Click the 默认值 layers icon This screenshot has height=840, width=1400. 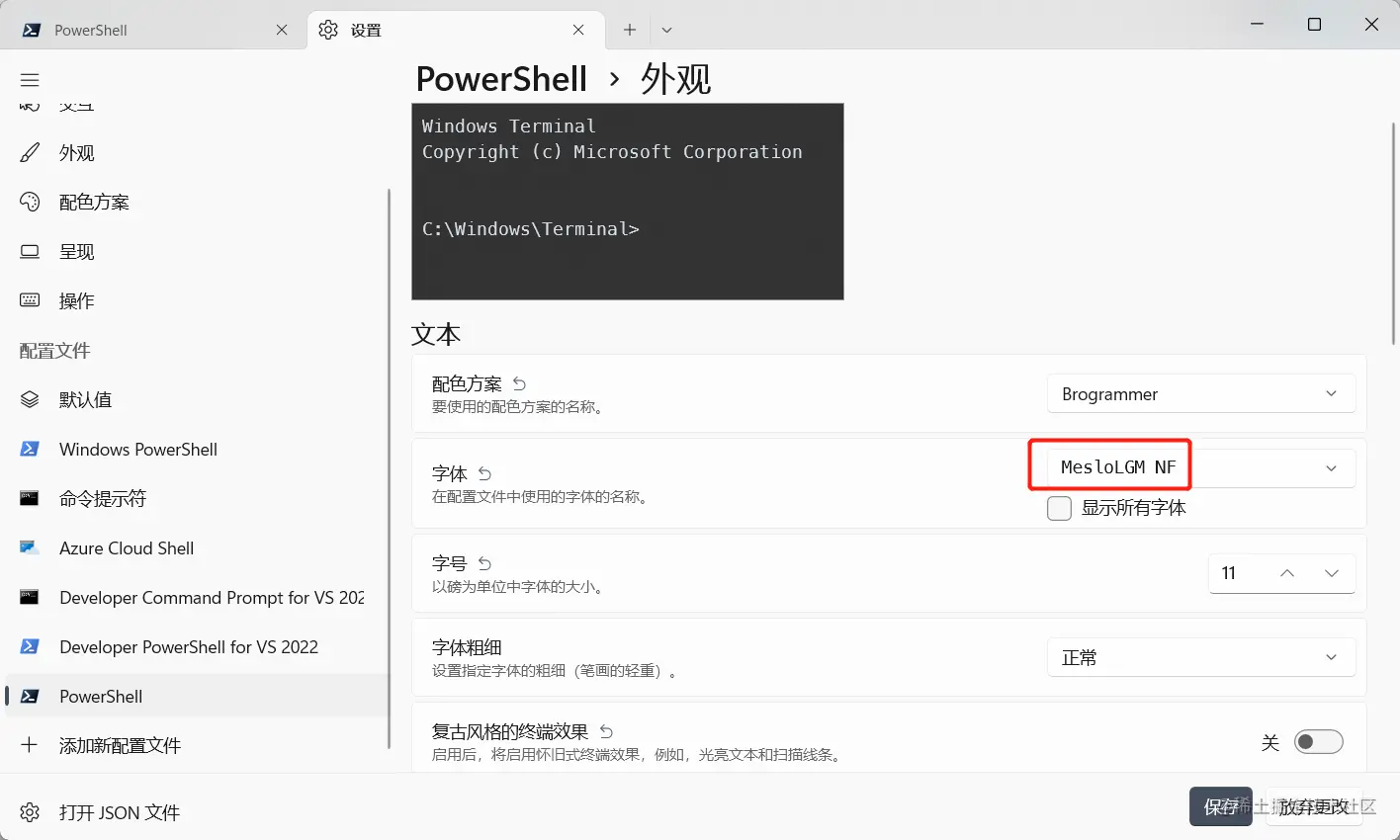click(30, 400)
